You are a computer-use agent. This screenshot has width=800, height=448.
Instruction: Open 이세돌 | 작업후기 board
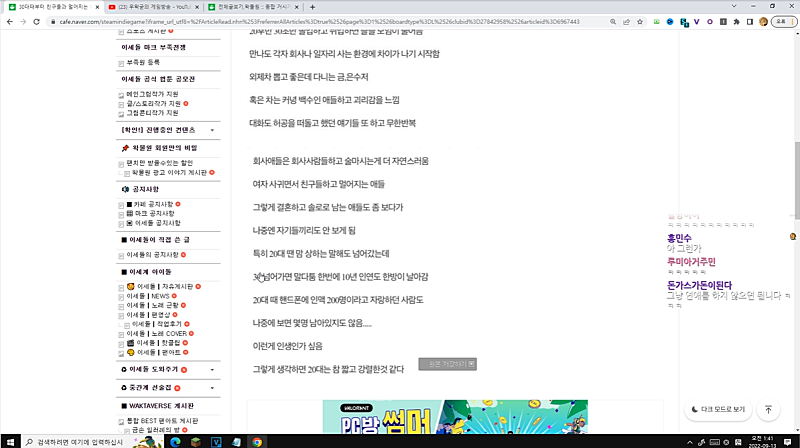pyautogui.click(x=157, y=324)
